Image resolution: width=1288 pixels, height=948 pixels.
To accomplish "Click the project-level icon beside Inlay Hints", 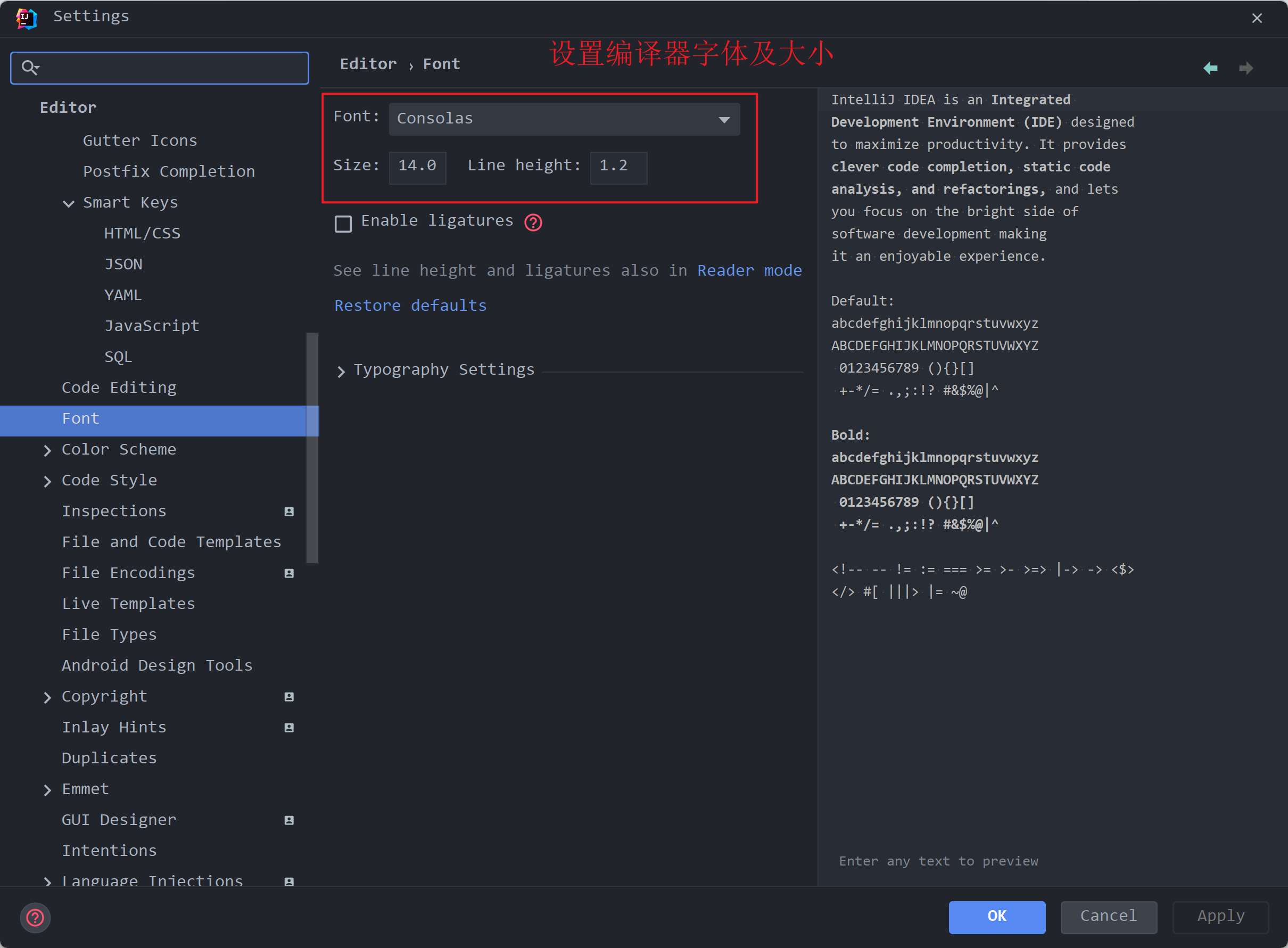I will [x=289, y=728].
